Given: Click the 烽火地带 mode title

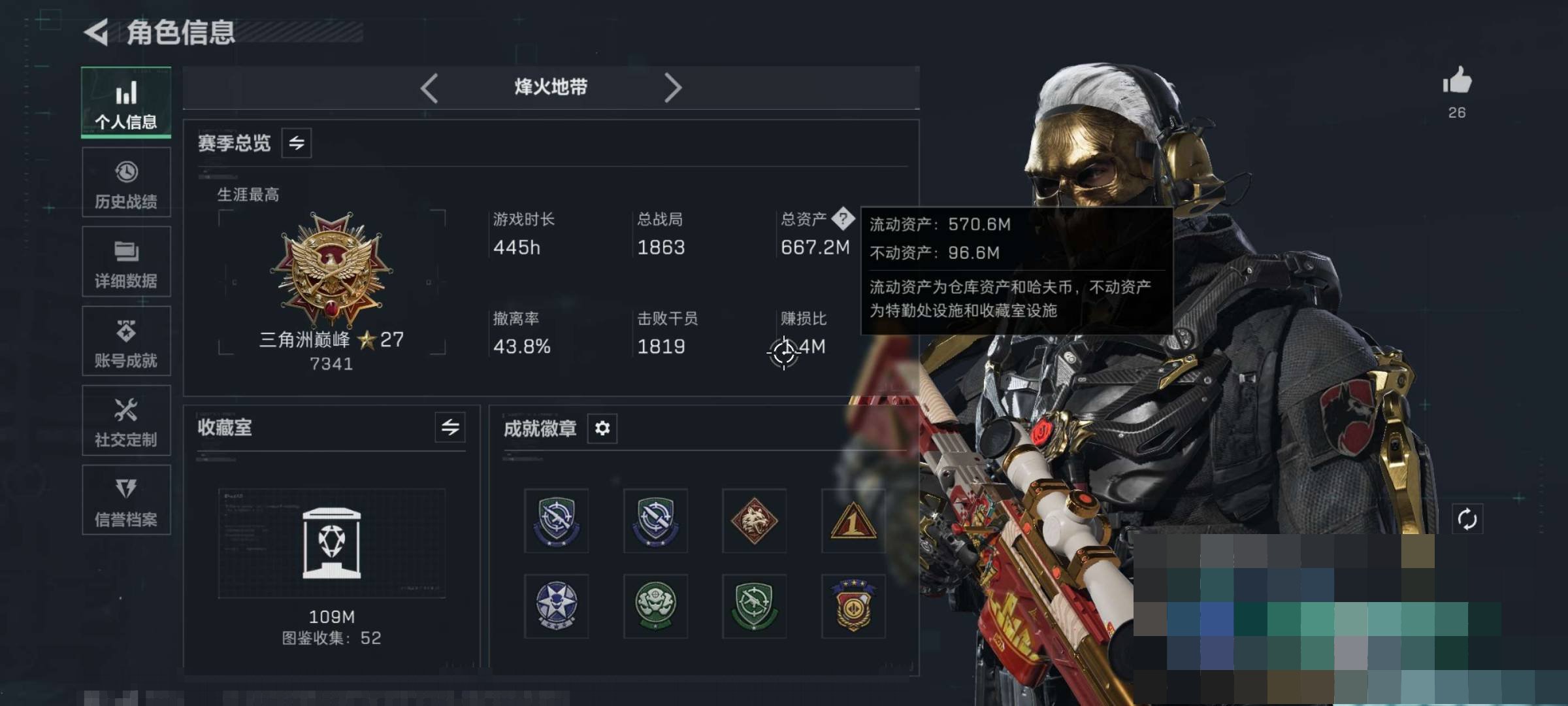Looking at the screenshot, I should pos(551,87).
